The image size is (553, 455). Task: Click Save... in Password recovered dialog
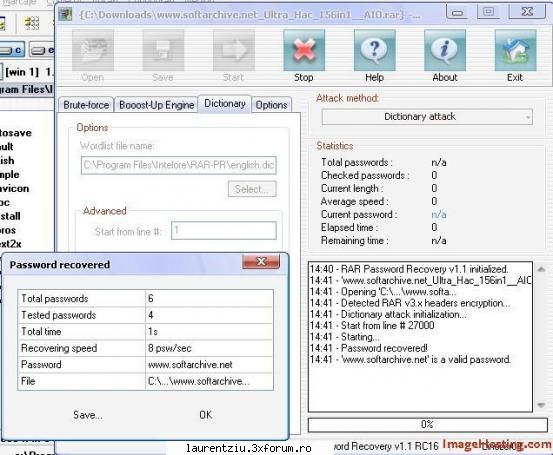[88, 415]
